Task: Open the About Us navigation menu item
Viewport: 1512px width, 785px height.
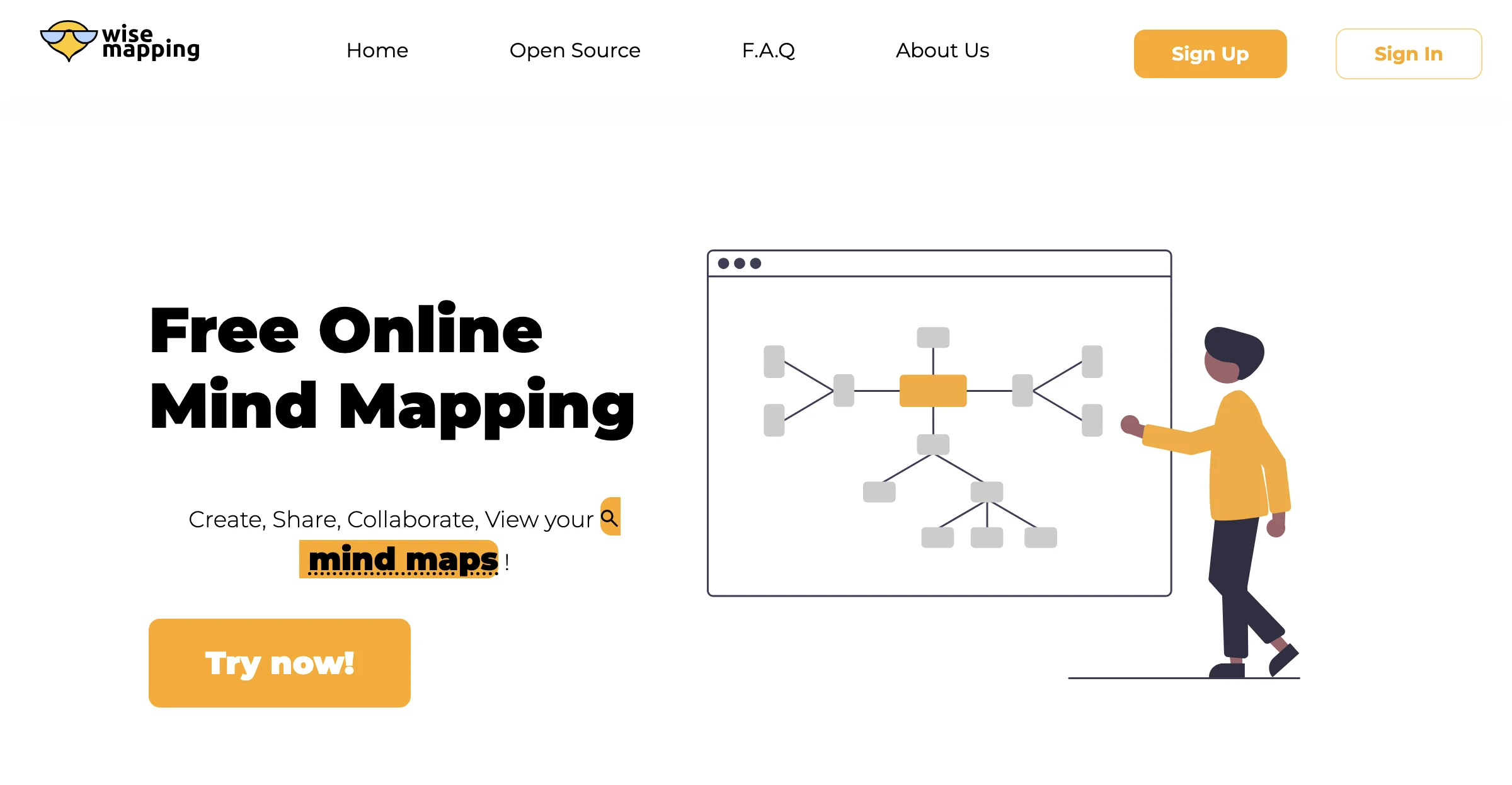Action: (942, 49)
